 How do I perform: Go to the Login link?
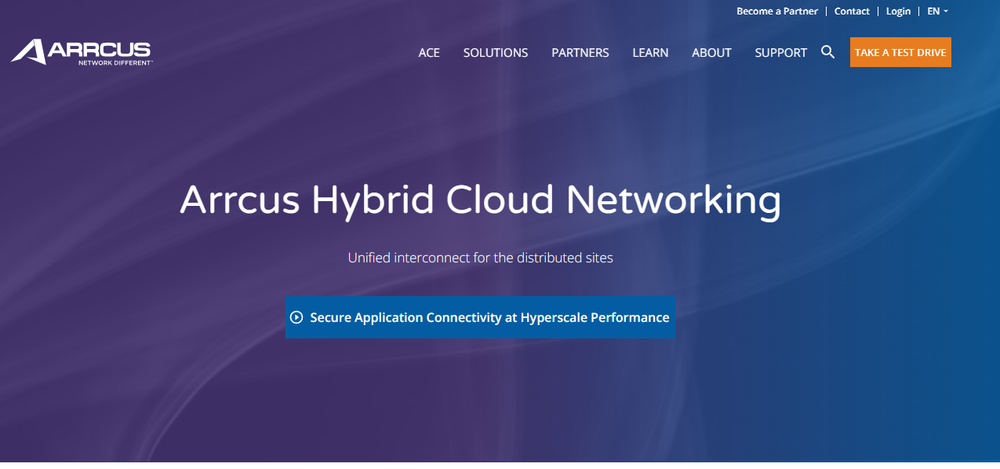899,11
